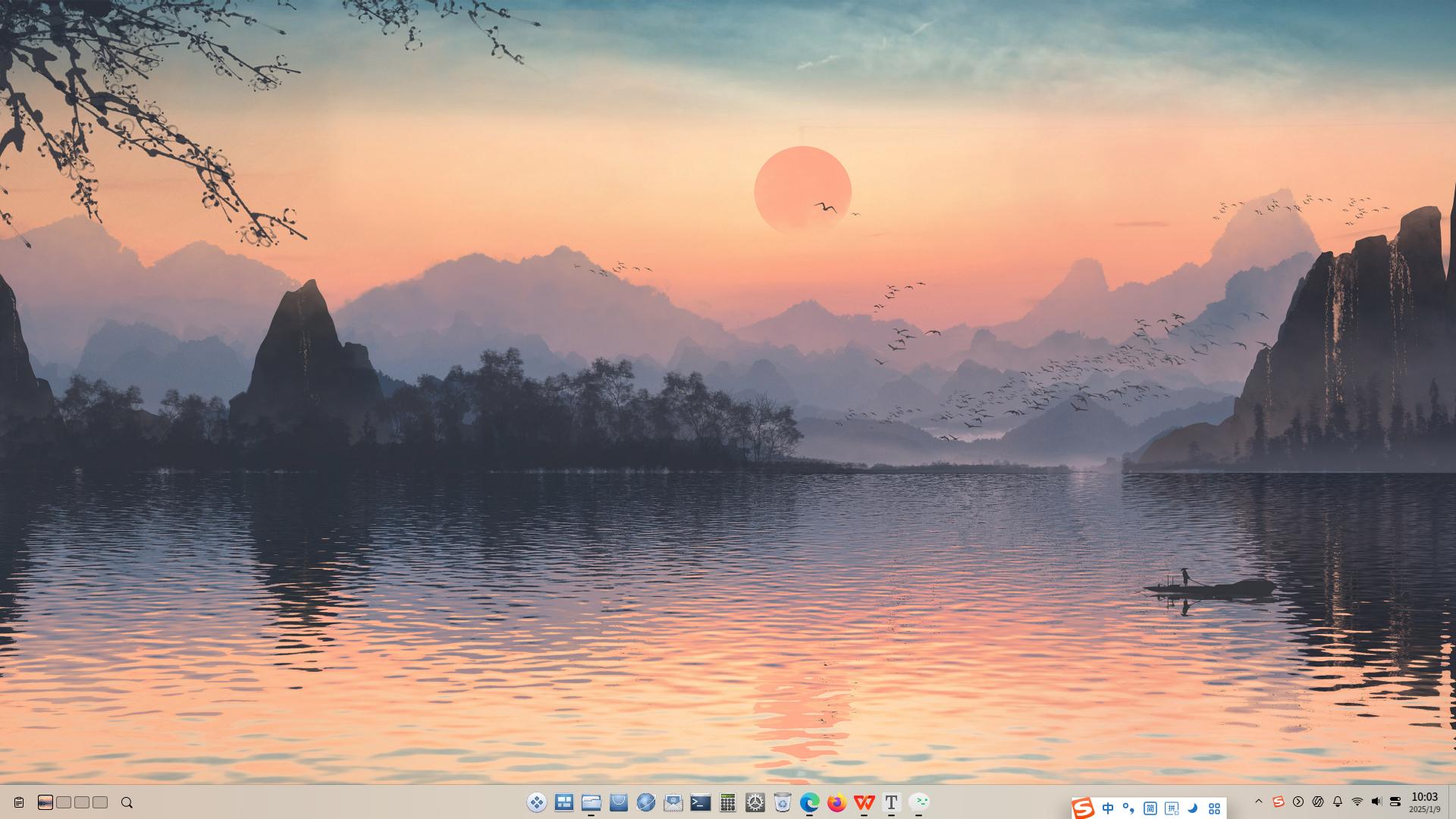Open the mail envelope app

673,802
